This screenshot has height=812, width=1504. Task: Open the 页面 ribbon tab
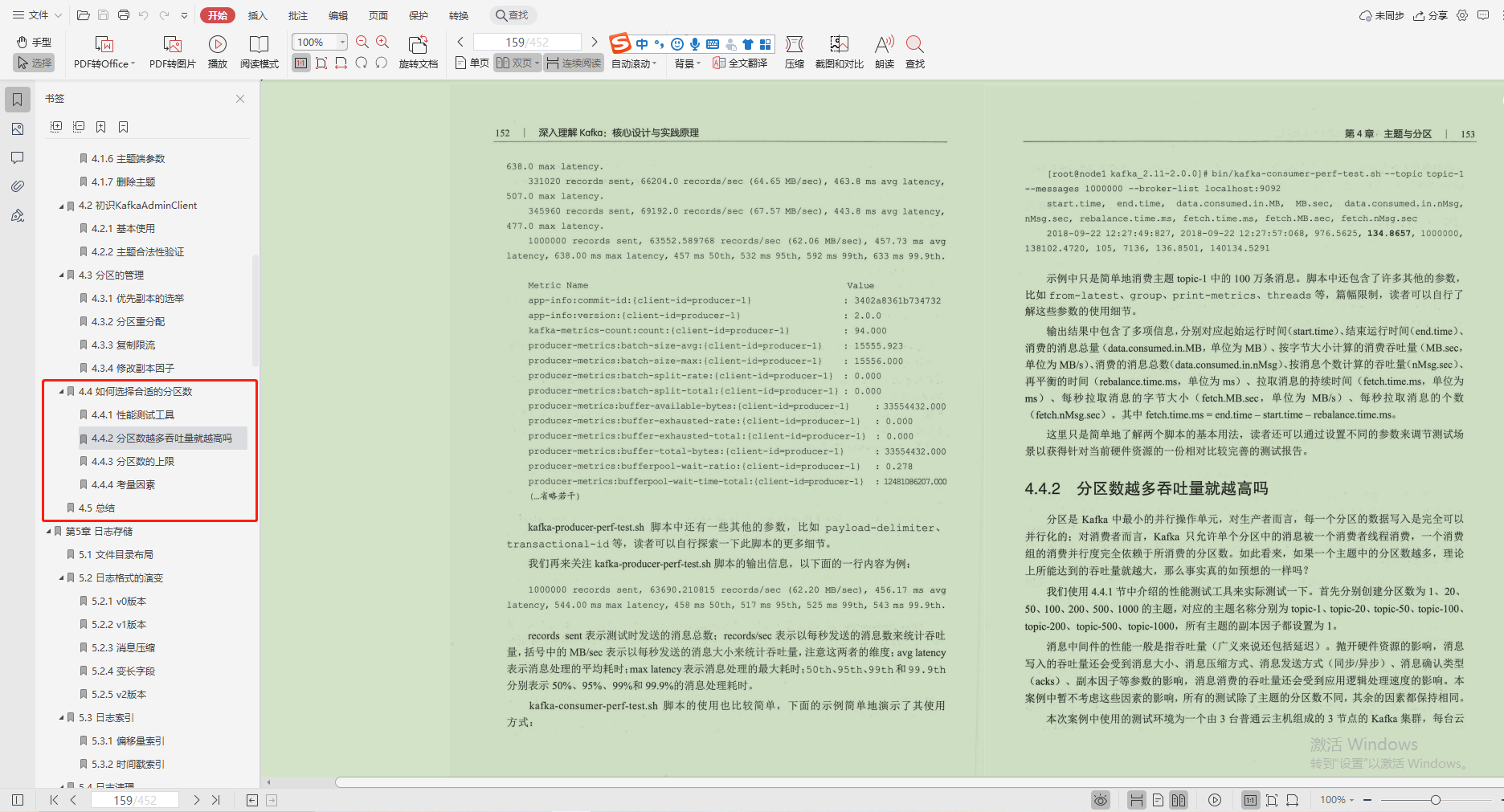378,15
